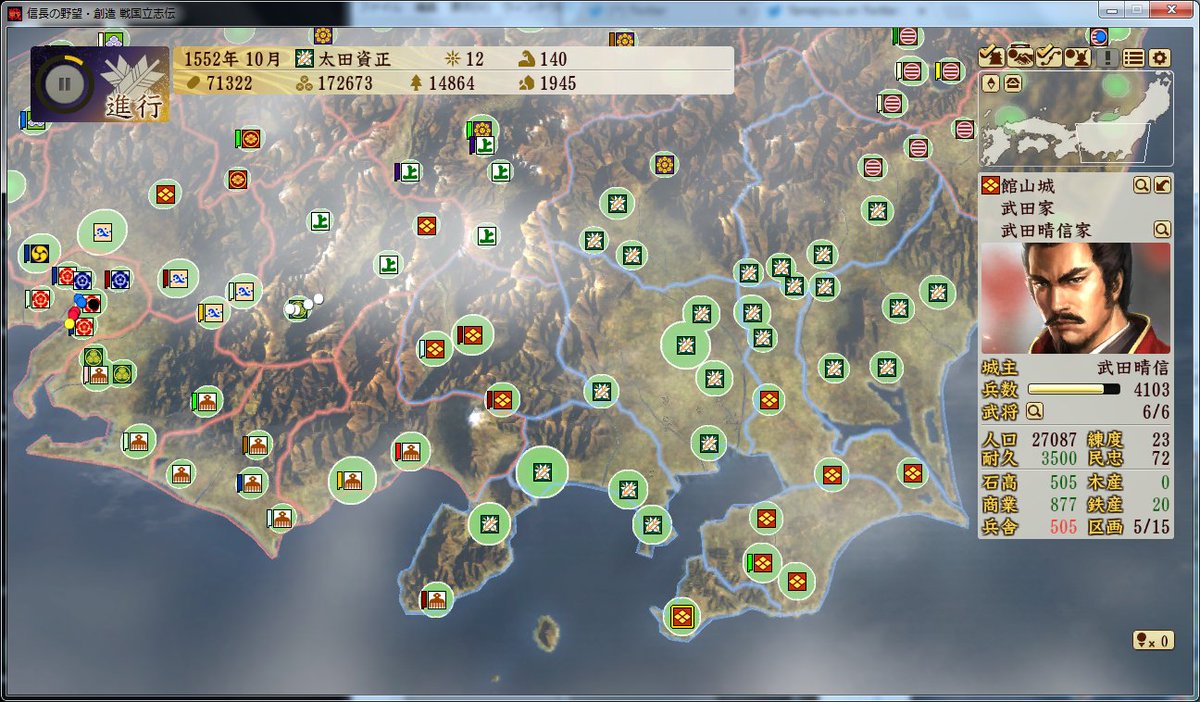The height and width of the screenshot is (702, 1200).
Task: Click the magnifier next to 武将
Action: pyautogui.click(x=1034, y=410)
